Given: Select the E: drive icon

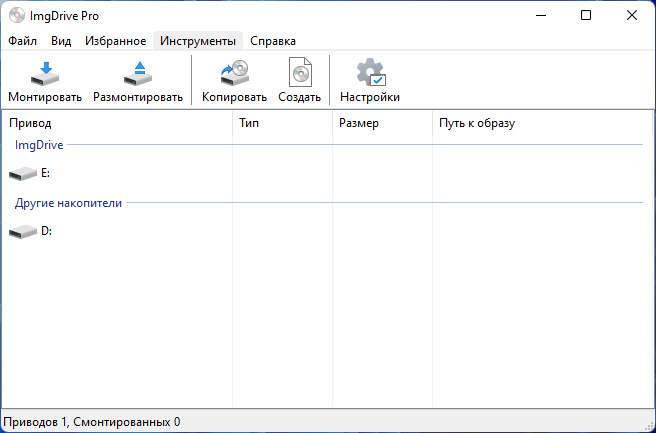Looking at the screenshot, I should (x=23, y=174).
